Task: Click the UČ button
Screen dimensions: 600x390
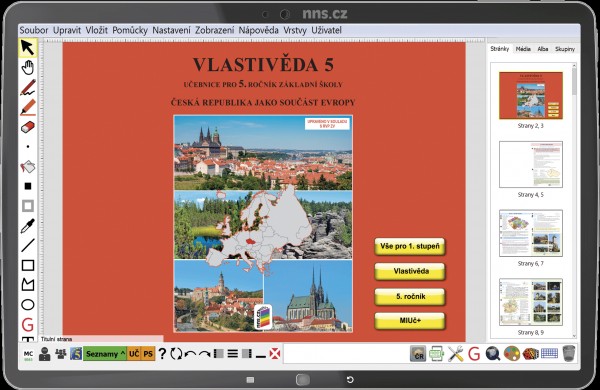Action: click(134, 354)
